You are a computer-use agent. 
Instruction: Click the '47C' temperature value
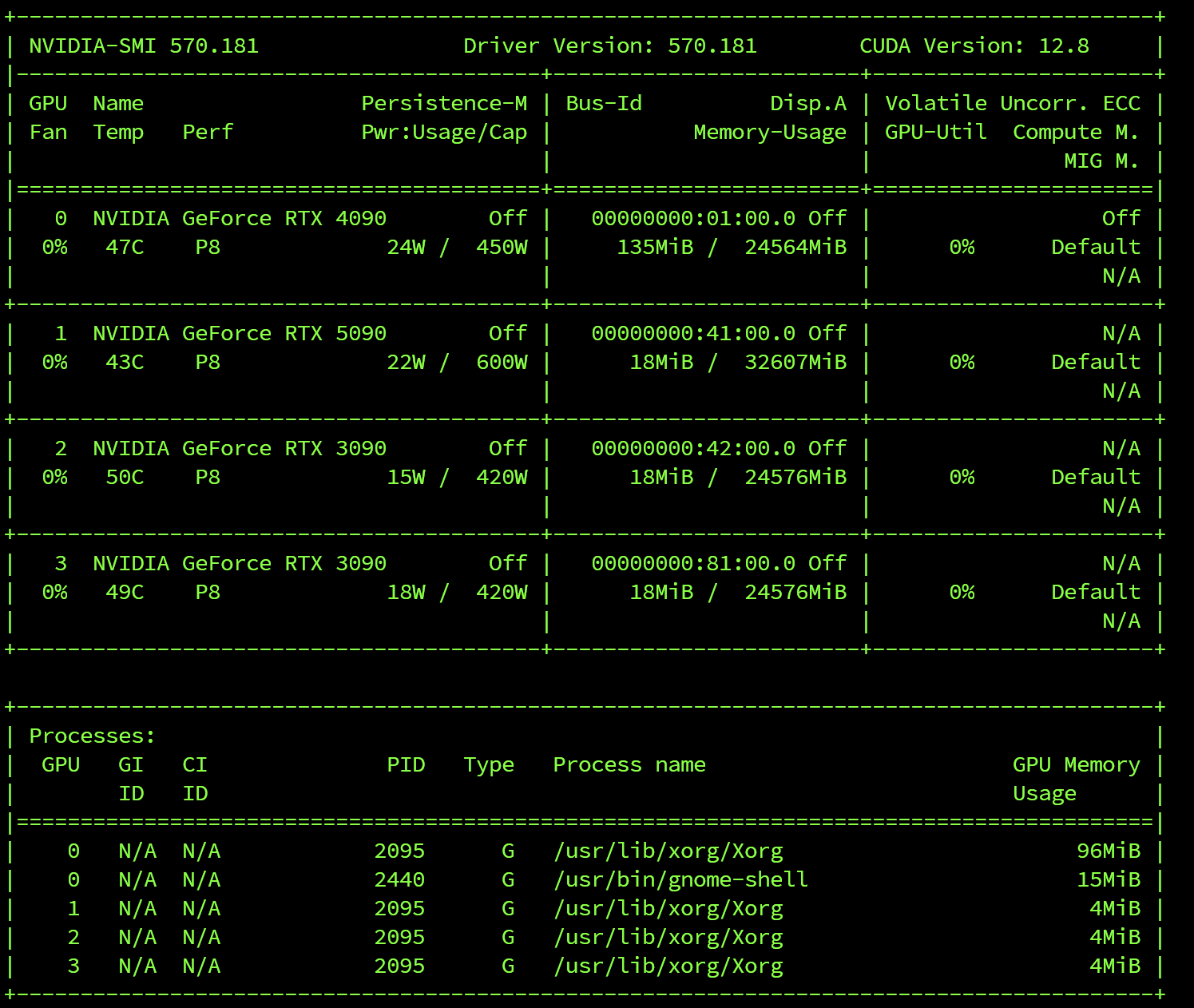(125, 247)
